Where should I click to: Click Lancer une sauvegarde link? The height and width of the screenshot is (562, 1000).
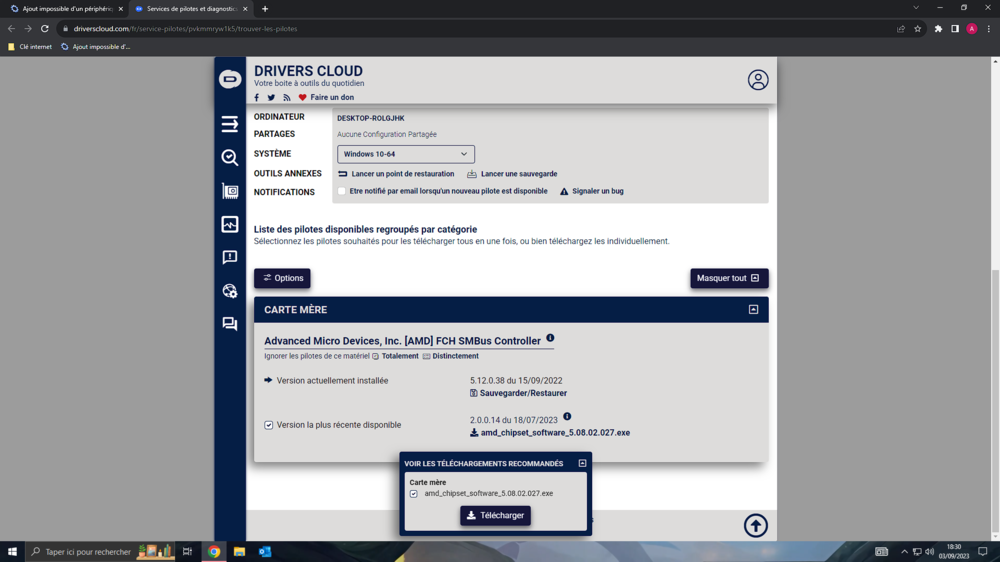click(512, 174)
